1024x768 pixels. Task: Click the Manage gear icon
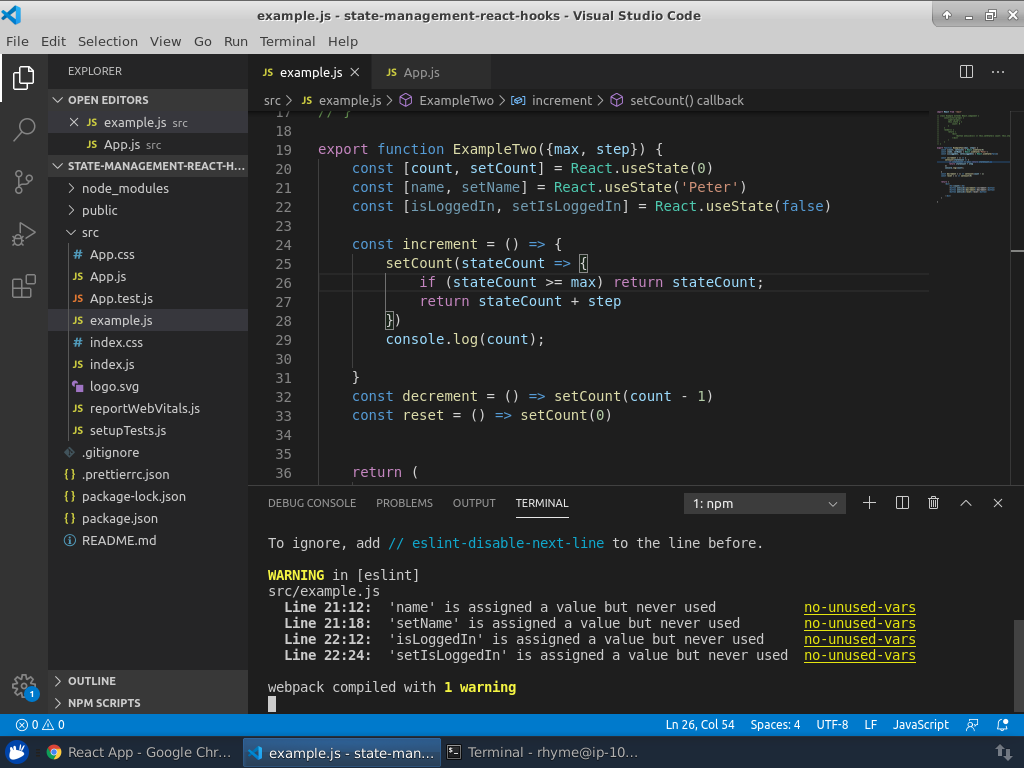pyautogui.click(x=24, y=686)
